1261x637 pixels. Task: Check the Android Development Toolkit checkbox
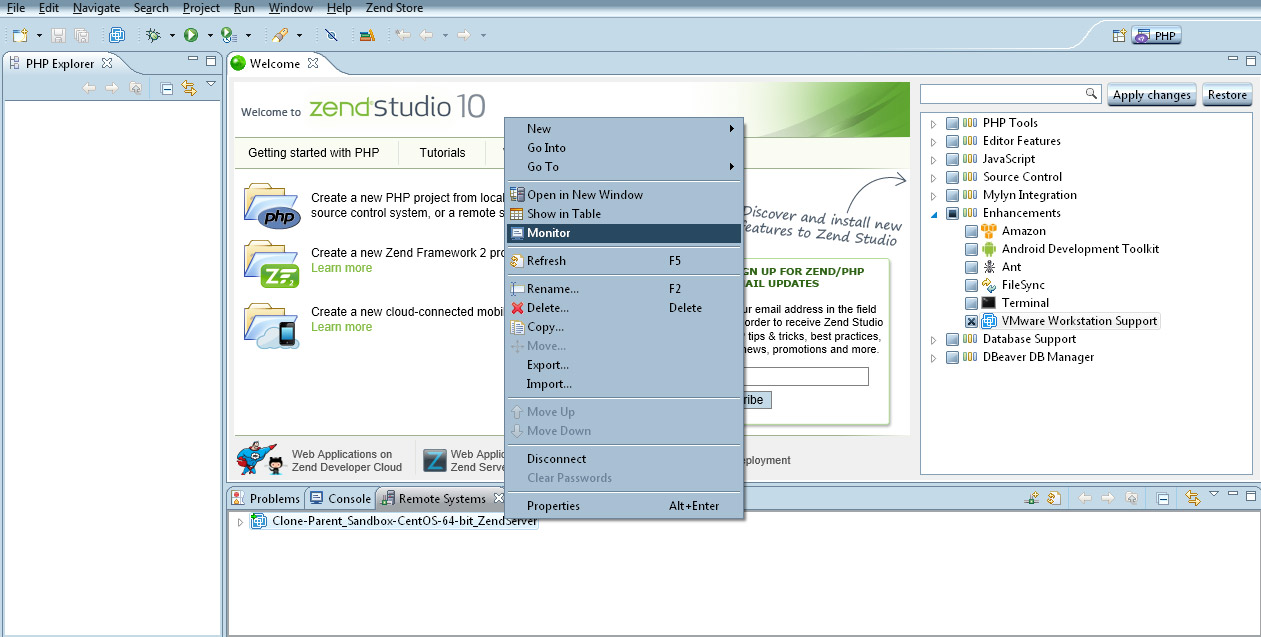click(971, 249)
